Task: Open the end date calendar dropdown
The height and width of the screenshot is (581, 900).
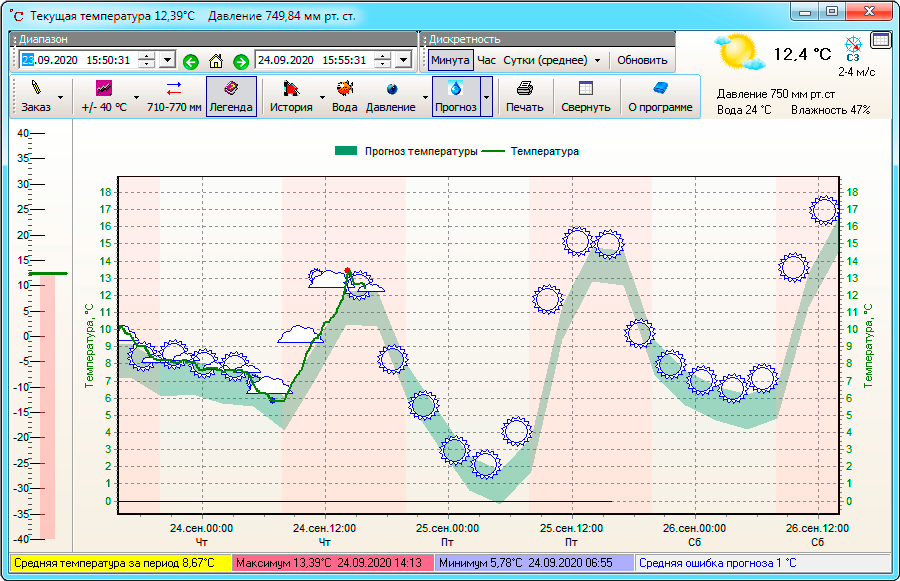Action: pos(404,60)
